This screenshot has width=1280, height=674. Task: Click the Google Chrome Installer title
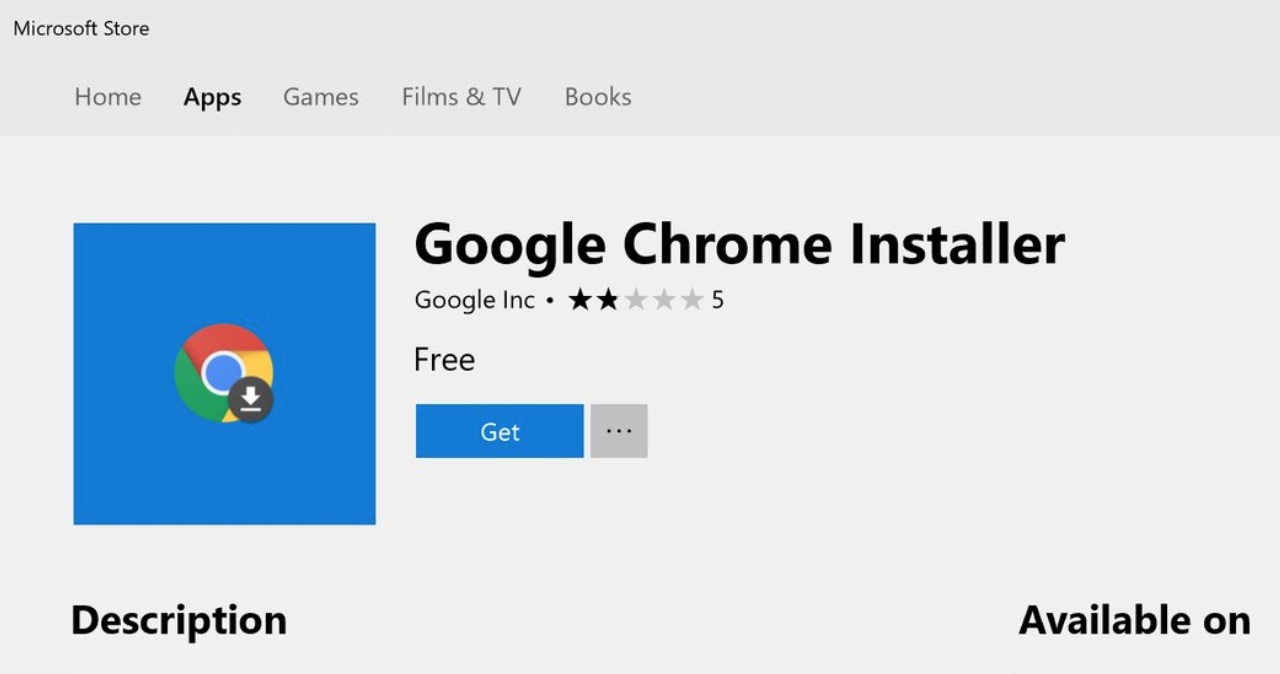(739, 245)
